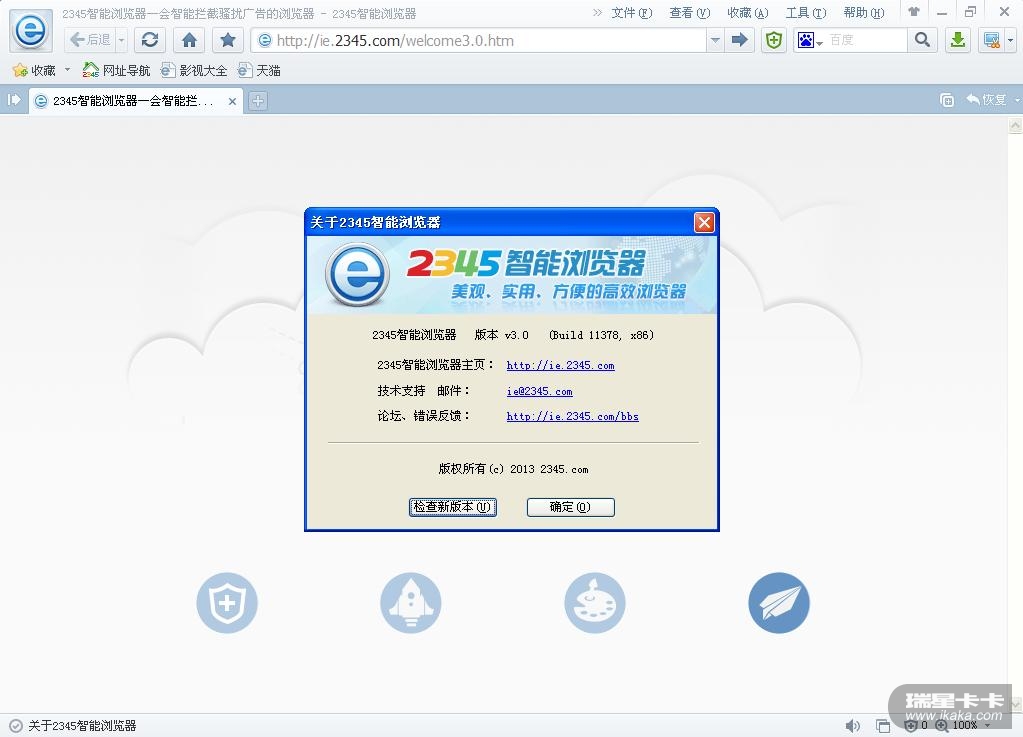This screenshot has height=737, width=1023.
Task: Open the 天猫 bookmark
Action: tap(259, 70)
